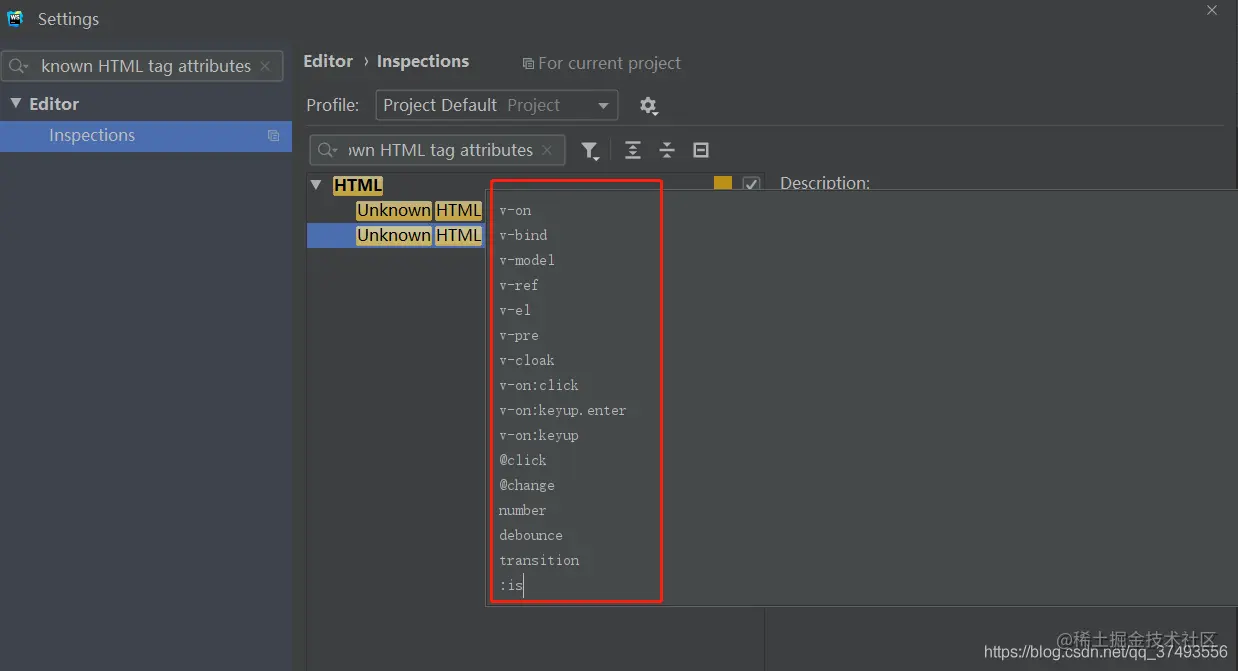Screen dimensions: 1238x671
Task: Click the v-on:click attribute entry
Action: [539, 385]
